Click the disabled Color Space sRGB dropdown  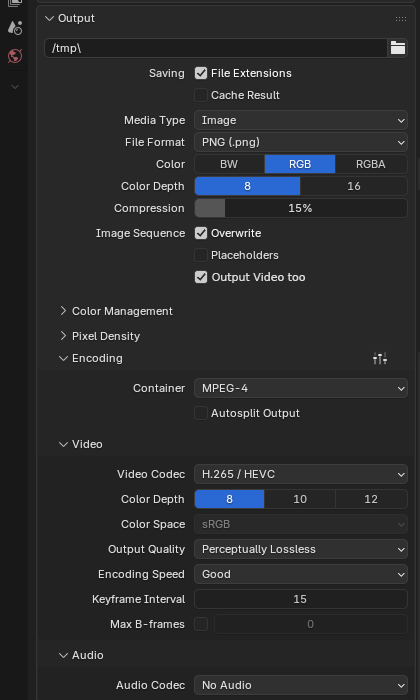(301, 524)
